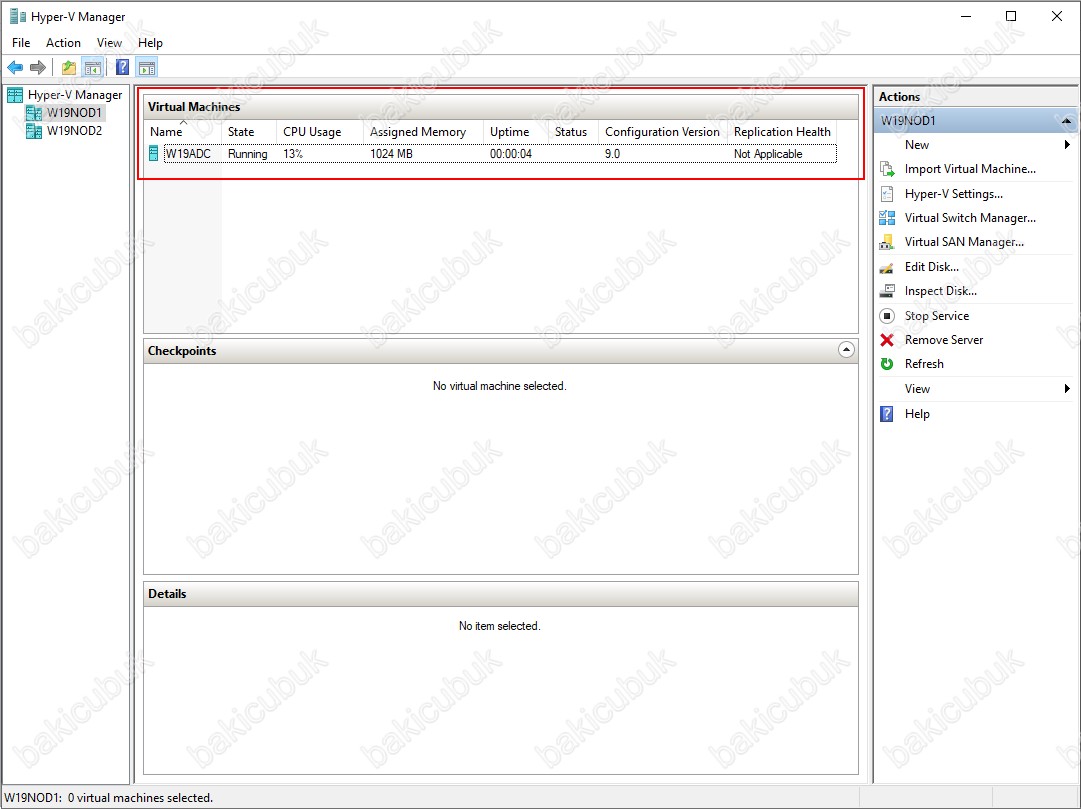Click the Not Applicable replication health cell
The height and width of the screenshot is (809, 1081).
(x=768, y=154)
